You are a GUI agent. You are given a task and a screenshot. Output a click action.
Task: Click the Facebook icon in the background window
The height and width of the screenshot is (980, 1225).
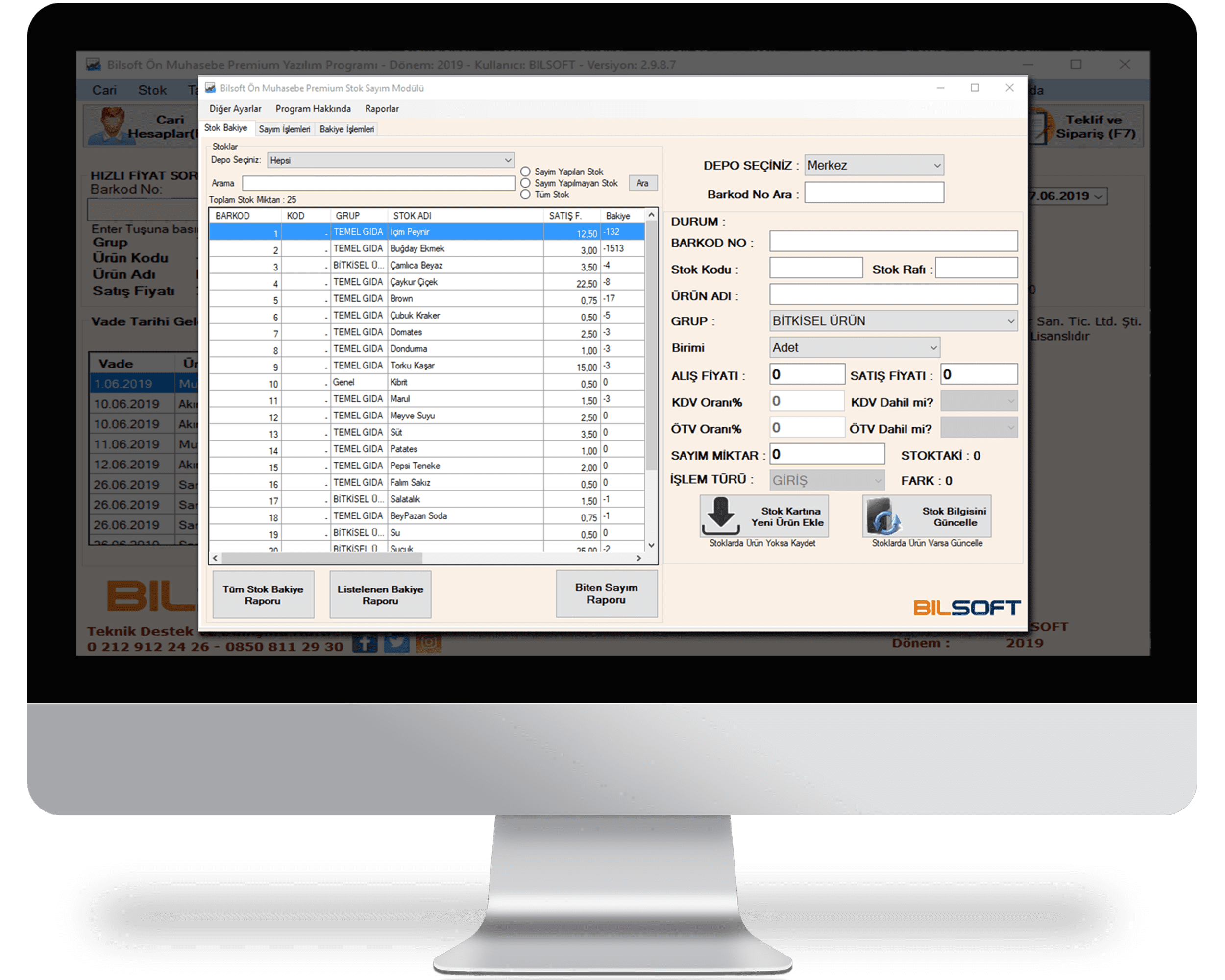tap(365, 642)
